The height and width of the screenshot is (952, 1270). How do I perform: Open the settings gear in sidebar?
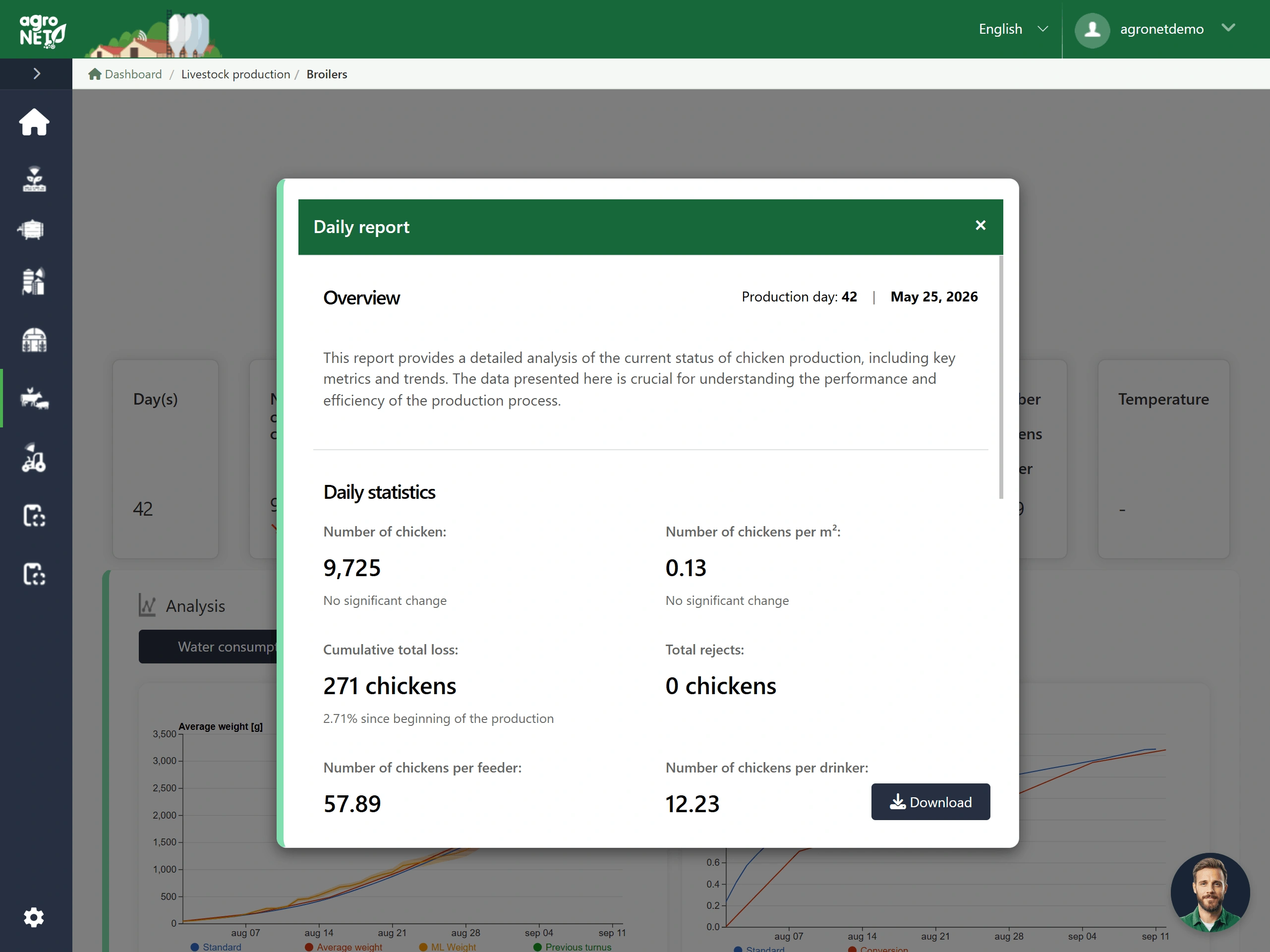[34, 917]
